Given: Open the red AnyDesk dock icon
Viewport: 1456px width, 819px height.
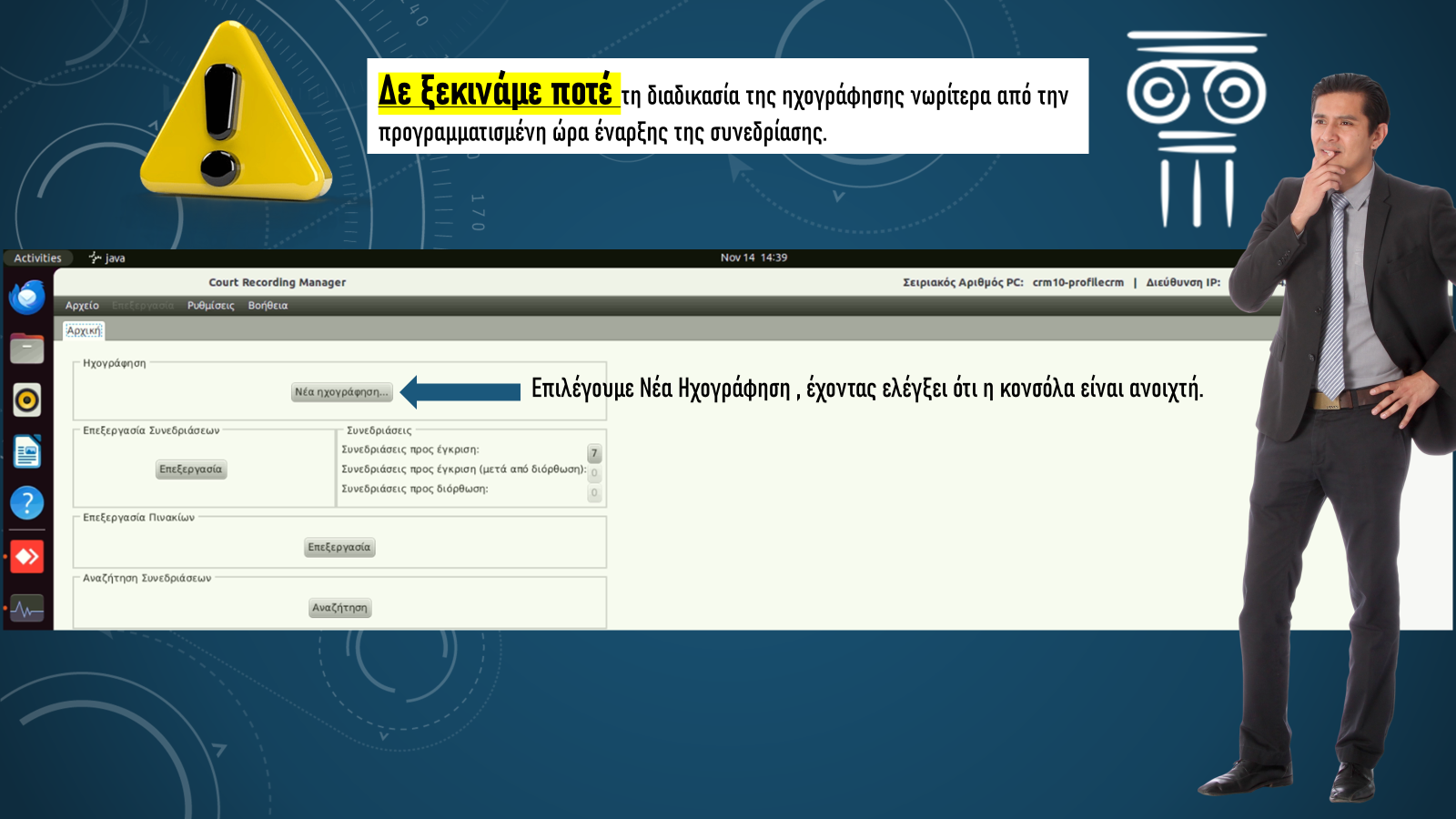Looking at the screenshot, I should (x=27, y=556).
